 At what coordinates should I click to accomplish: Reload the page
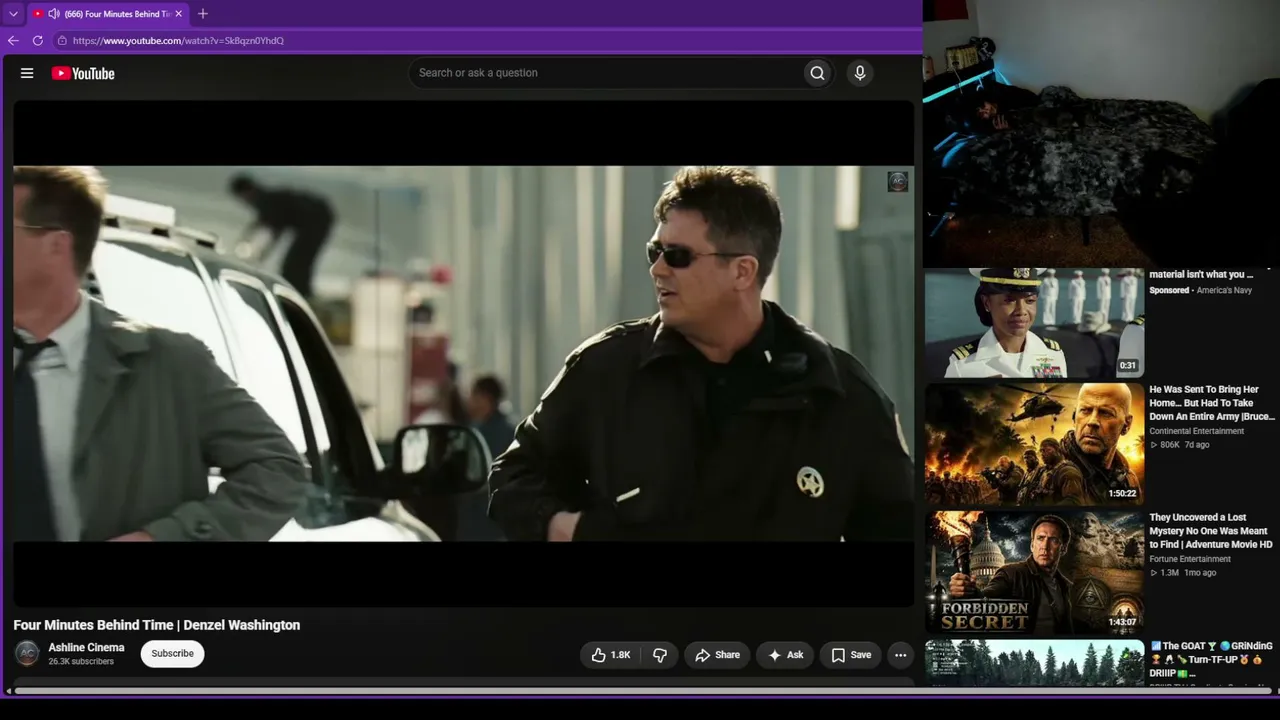[38, 41]
